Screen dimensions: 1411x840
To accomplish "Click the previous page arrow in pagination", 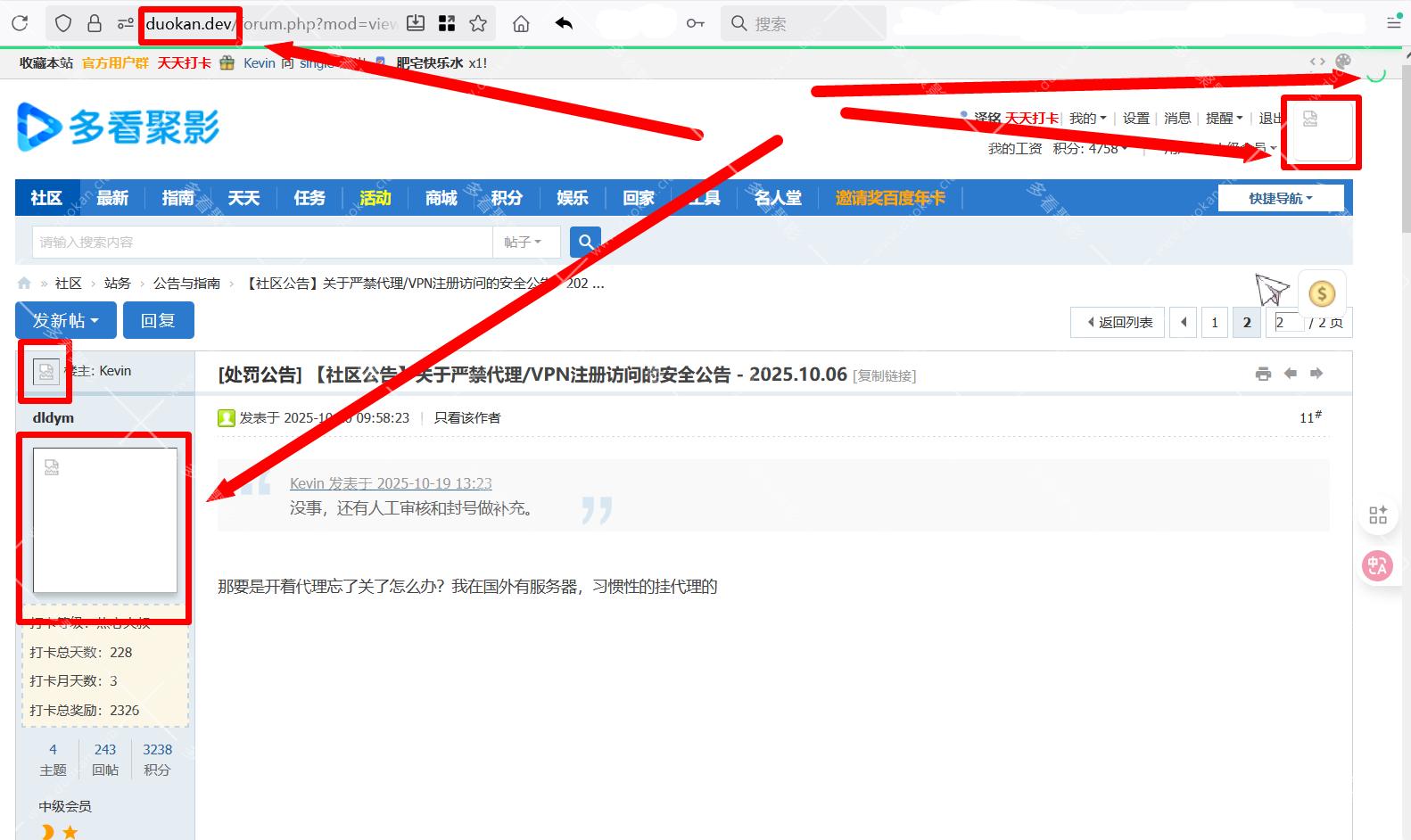I will pos(1184,322).
